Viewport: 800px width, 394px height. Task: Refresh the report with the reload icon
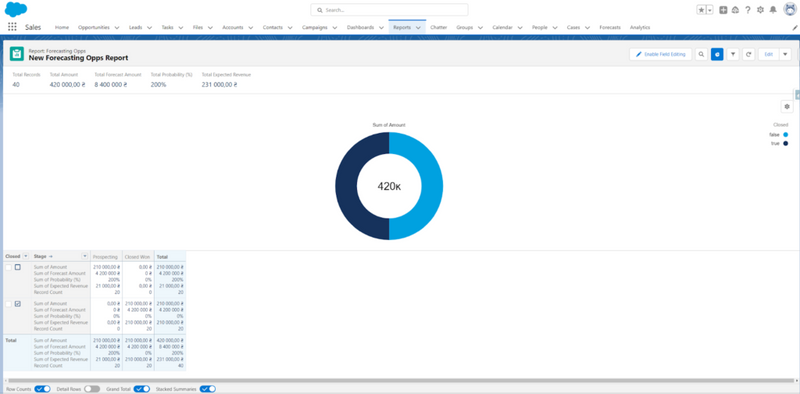748,54
